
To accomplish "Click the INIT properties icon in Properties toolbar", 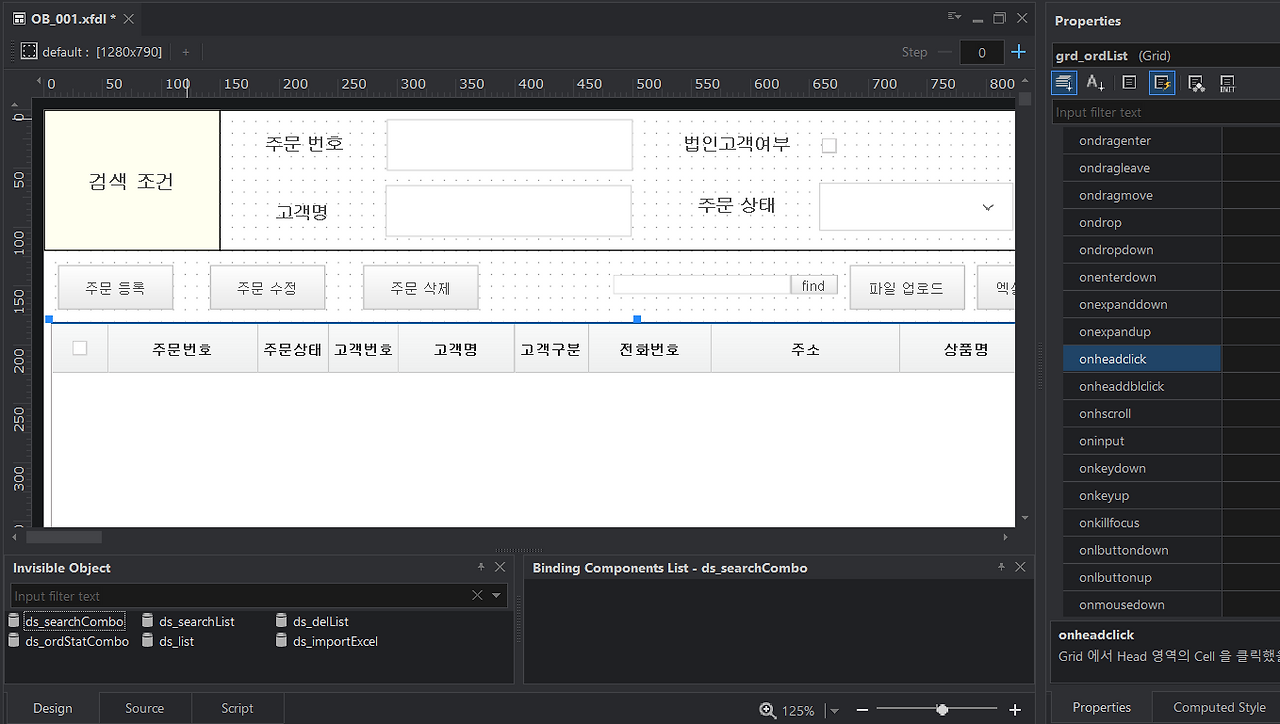I will (x=1228, y=83).
